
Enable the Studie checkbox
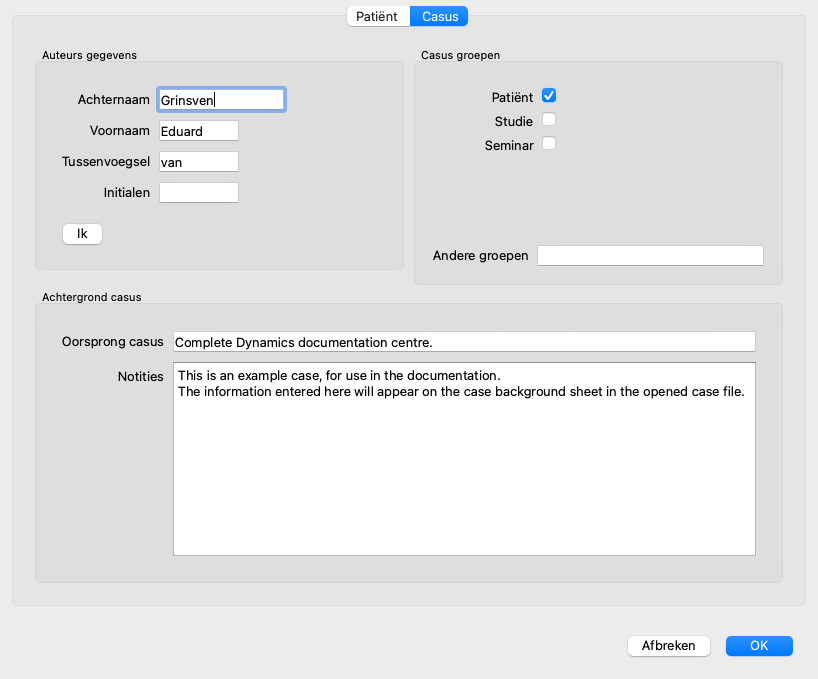(548, 120)
